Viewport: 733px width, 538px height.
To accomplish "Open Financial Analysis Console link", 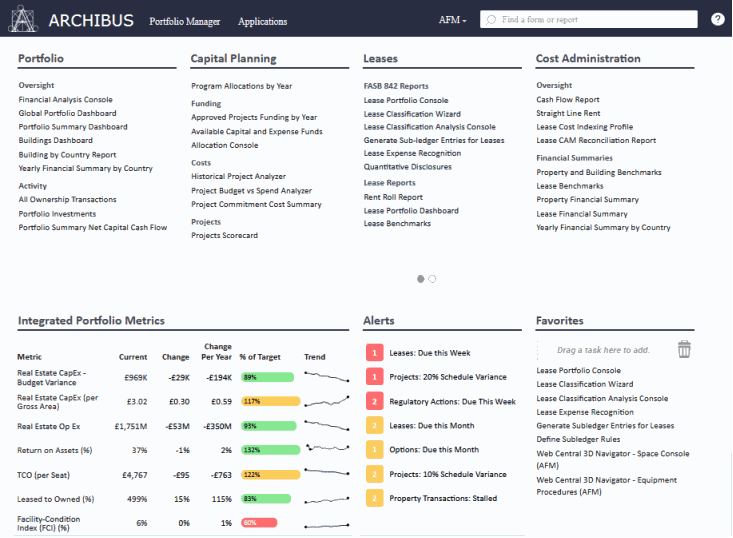I will coord(65,100).
